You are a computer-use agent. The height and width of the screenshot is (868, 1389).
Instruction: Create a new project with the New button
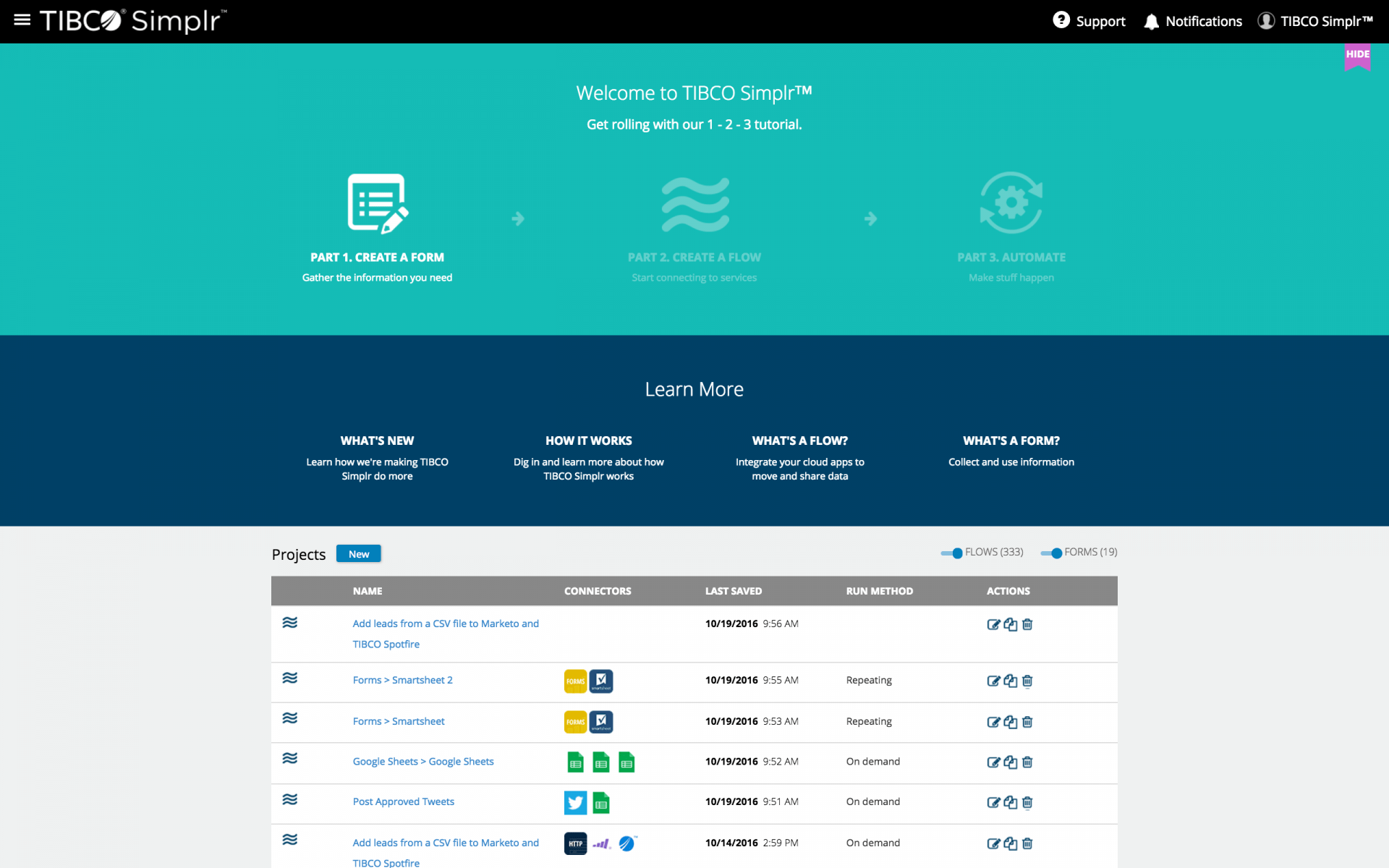click(358, 553)
